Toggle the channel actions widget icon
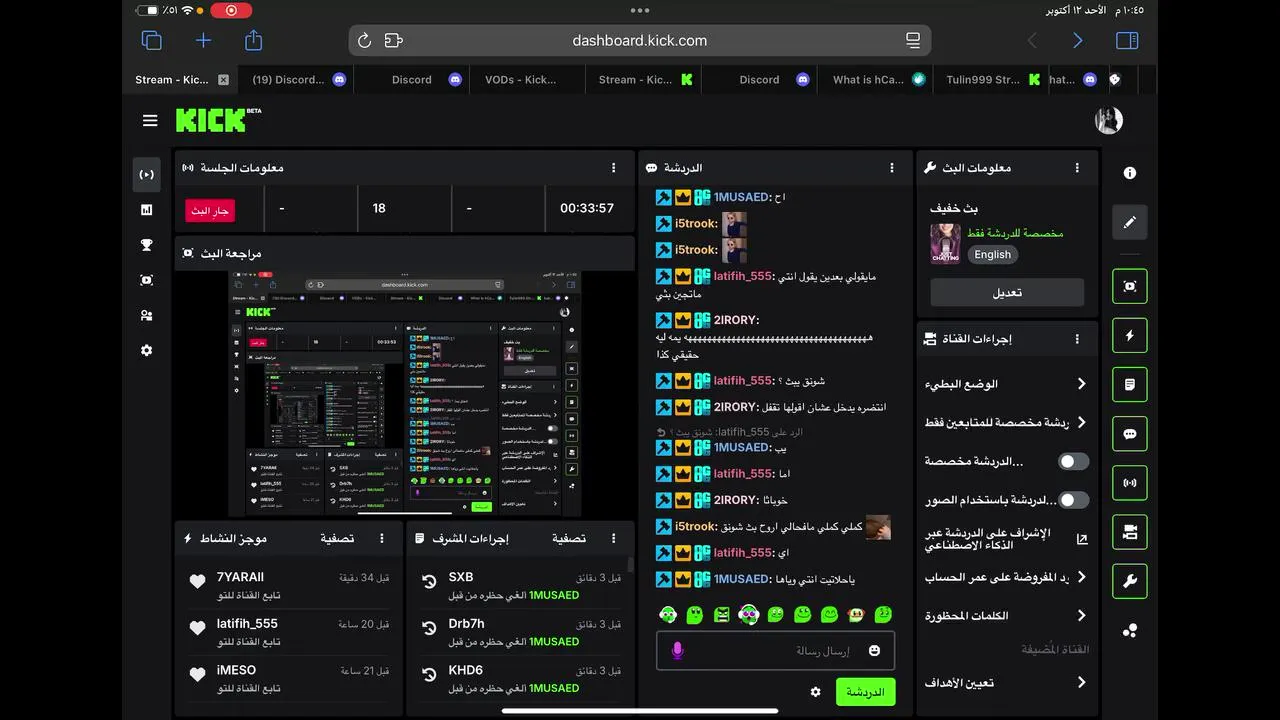 click(x=1130, y=532)
